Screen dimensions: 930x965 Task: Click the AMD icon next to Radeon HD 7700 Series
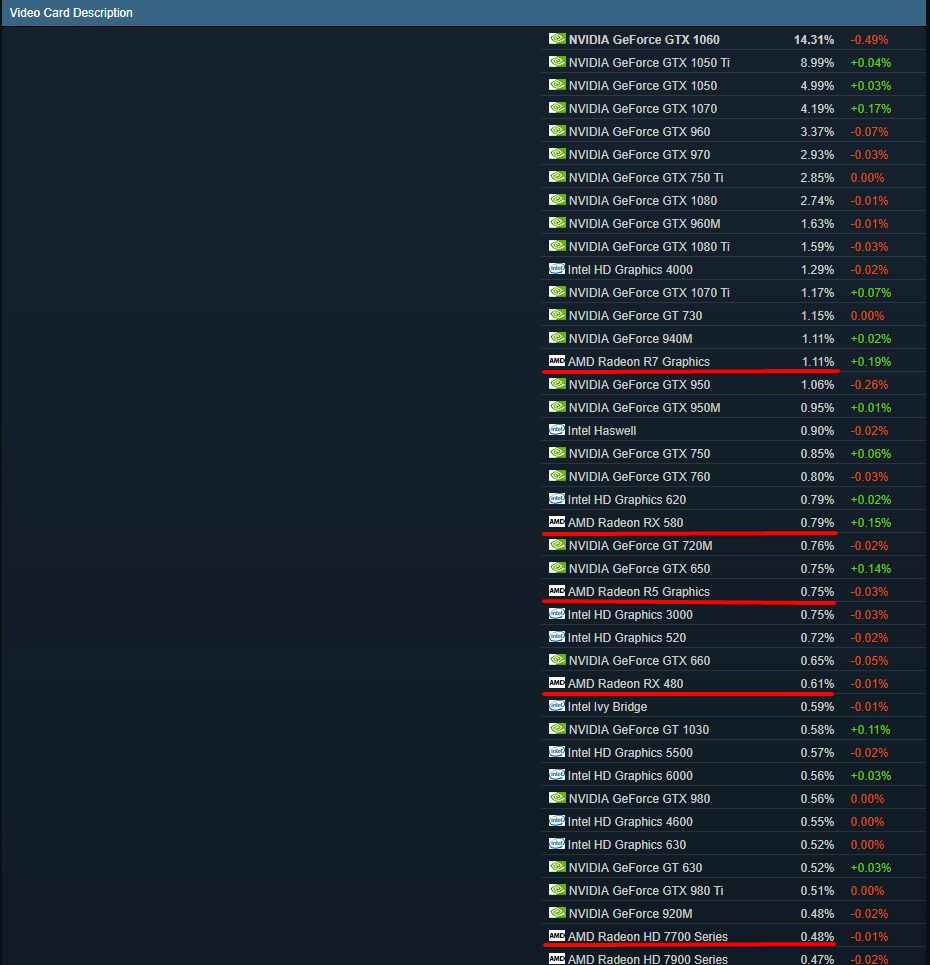click(557, 936)
